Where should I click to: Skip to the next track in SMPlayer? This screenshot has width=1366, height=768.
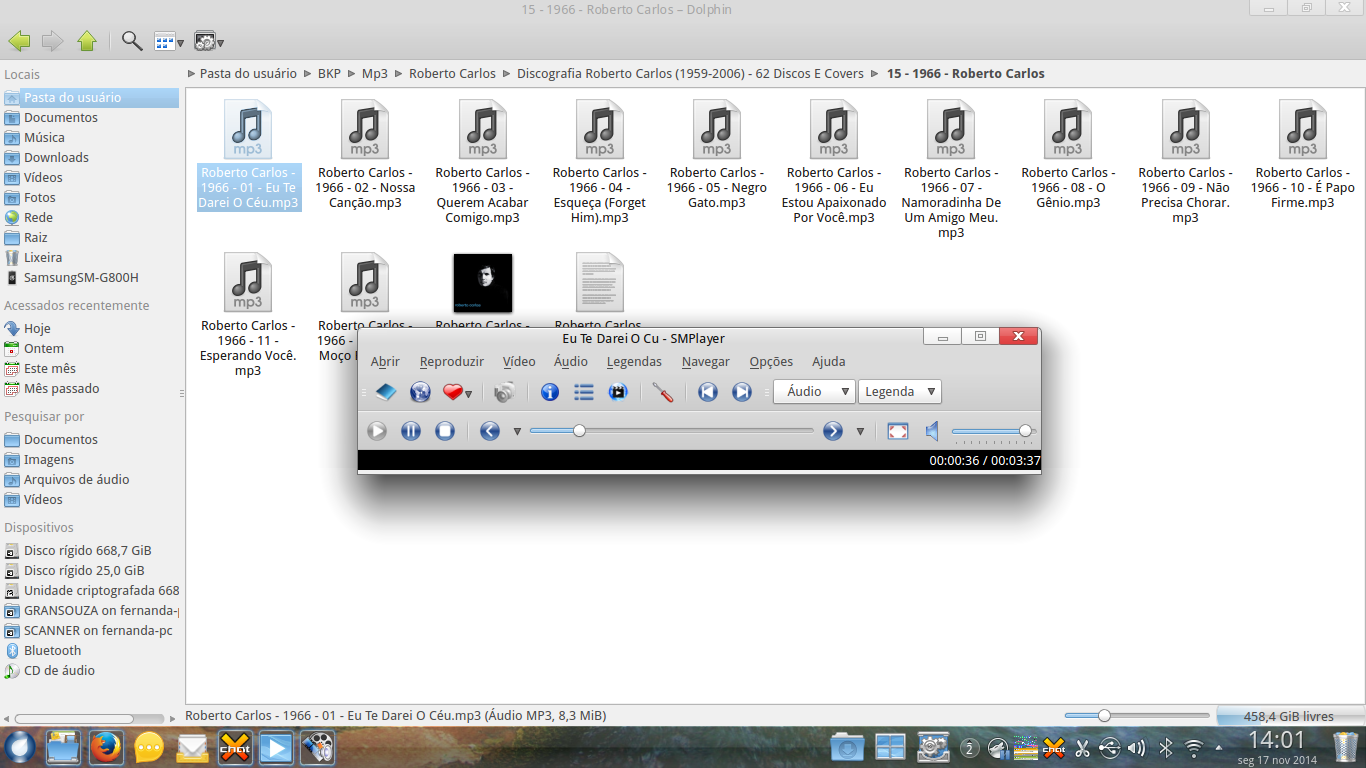[742, 392]
